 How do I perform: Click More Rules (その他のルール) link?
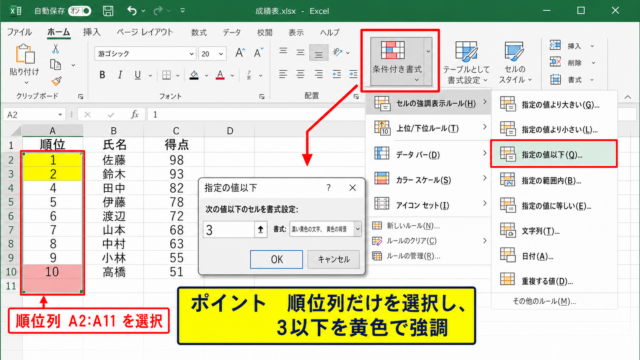click(x=544, y=302)
